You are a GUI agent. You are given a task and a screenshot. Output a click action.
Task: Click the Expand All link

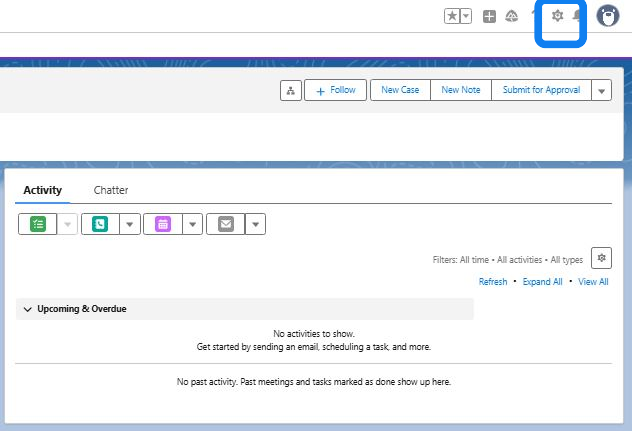tap(542, 282)
